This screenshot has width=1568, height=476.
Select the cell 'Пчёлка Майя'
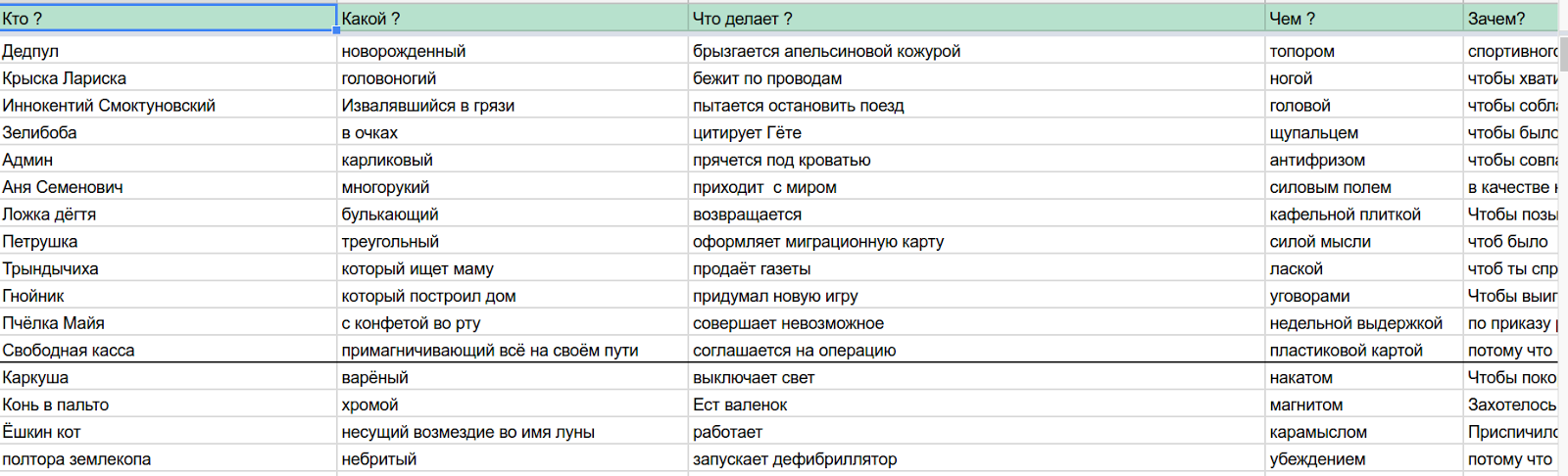click(x=168, y=323)
